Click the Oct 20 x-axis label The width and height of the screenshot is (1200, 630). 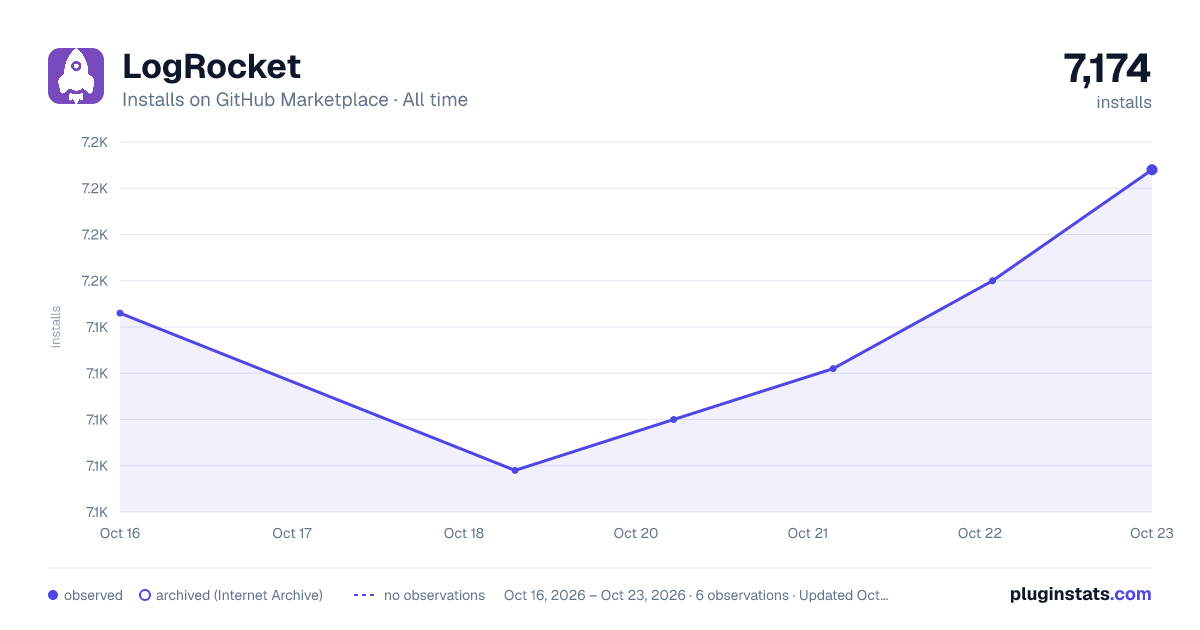pyautogui.click(x=636, y=533)
